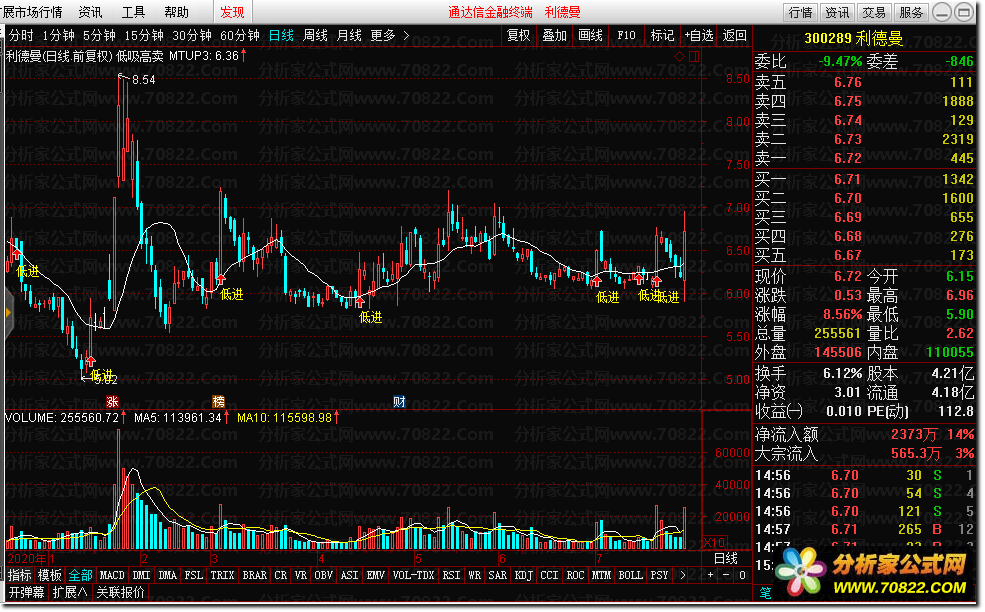Viewport: 985px width, 612px height.
Task: Click the 资讯 button beside 行情
Action: pos(837,12)
